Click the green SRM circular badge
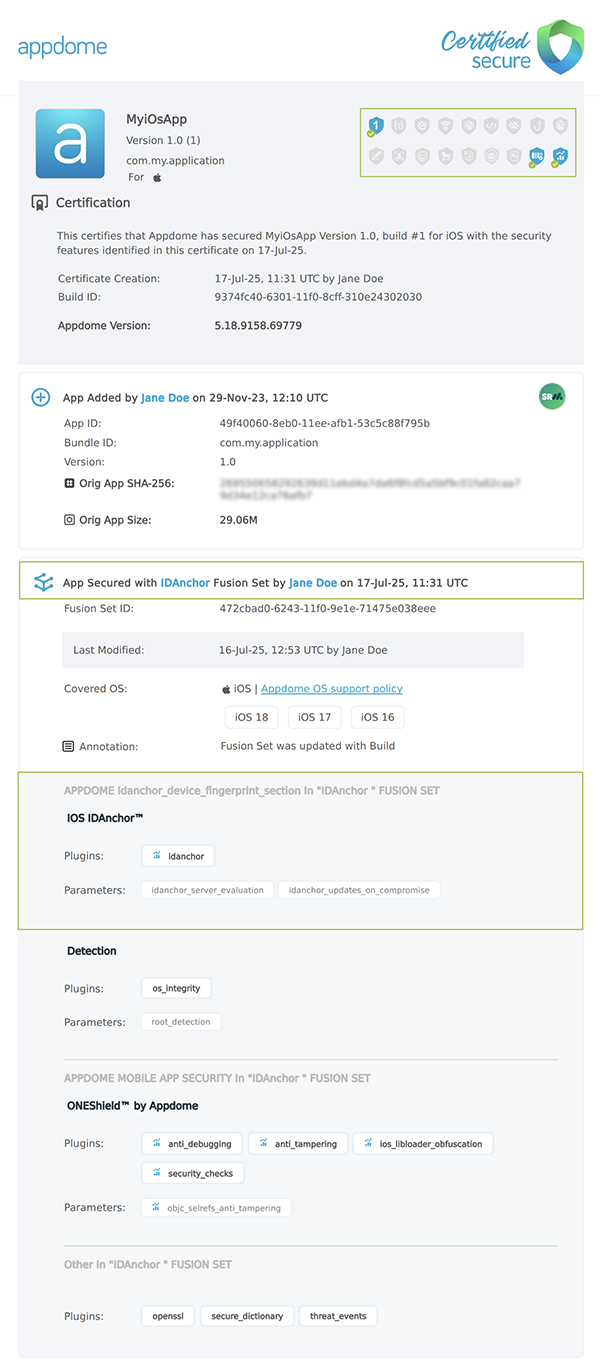 (x=551, y=396)
